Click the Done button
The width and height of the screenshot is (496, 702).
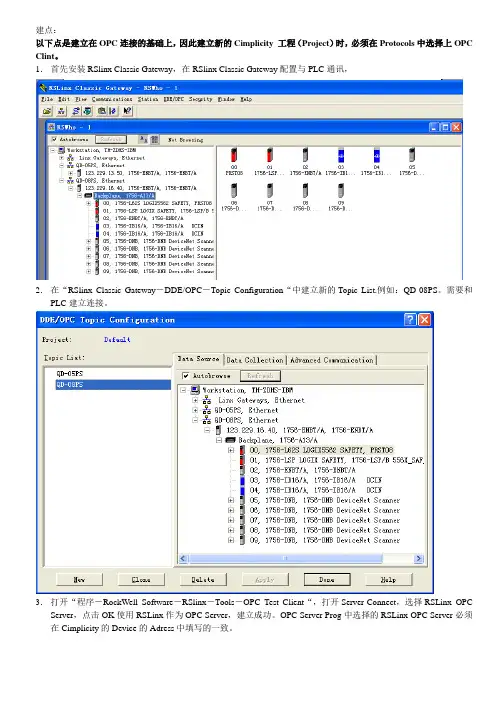tap(327, 579)
